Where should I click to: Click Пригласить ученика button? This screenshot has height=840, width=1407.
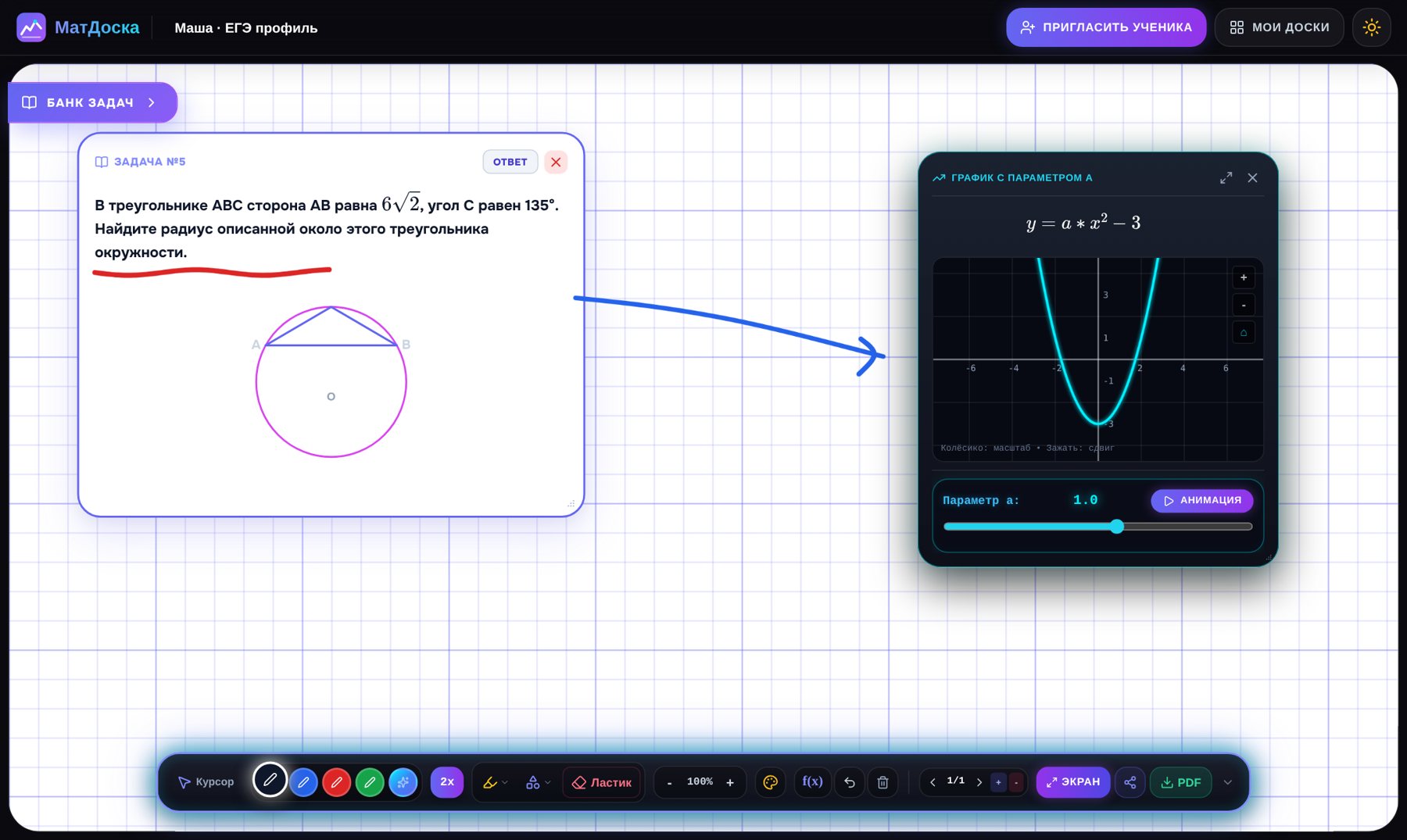[x=1106, y=27]
